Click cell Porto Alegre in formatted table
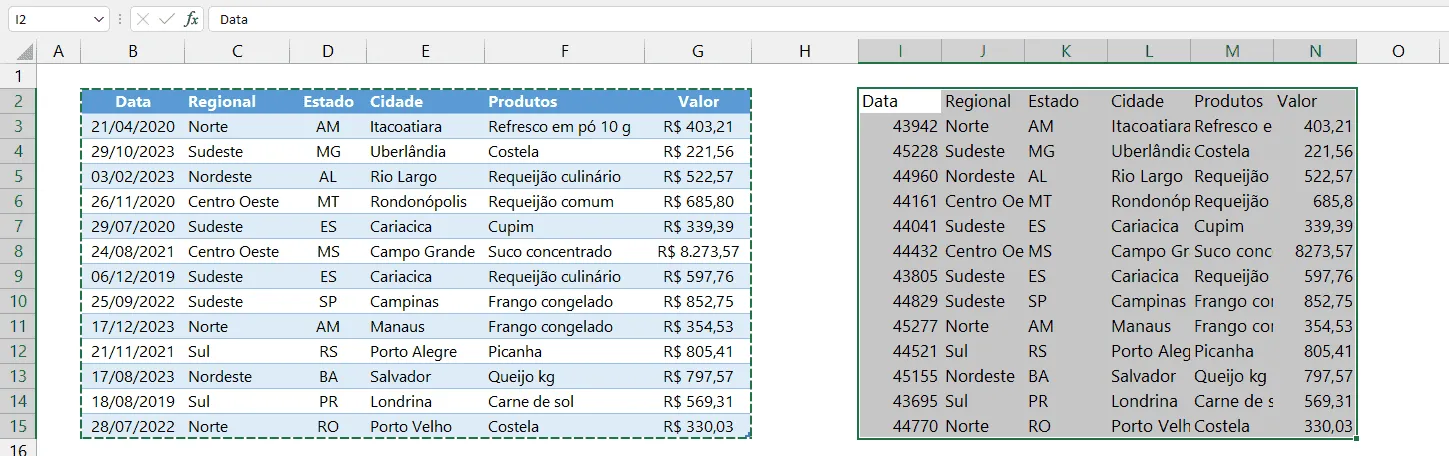Viewport: 1449px width, 456px height. coord(425,351)
